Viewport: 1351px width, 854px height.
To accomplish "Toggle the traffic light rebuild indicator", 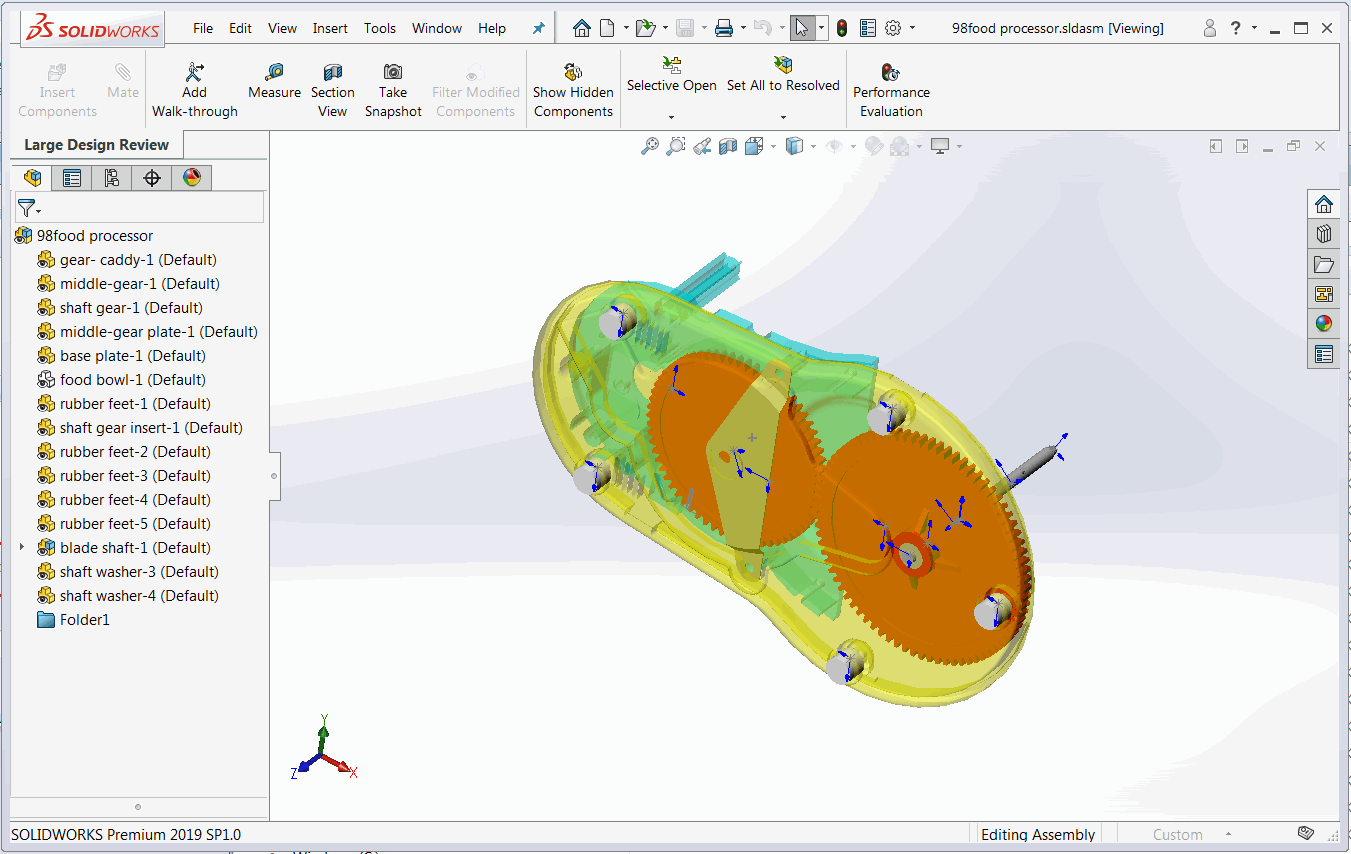I will point(842,28).
